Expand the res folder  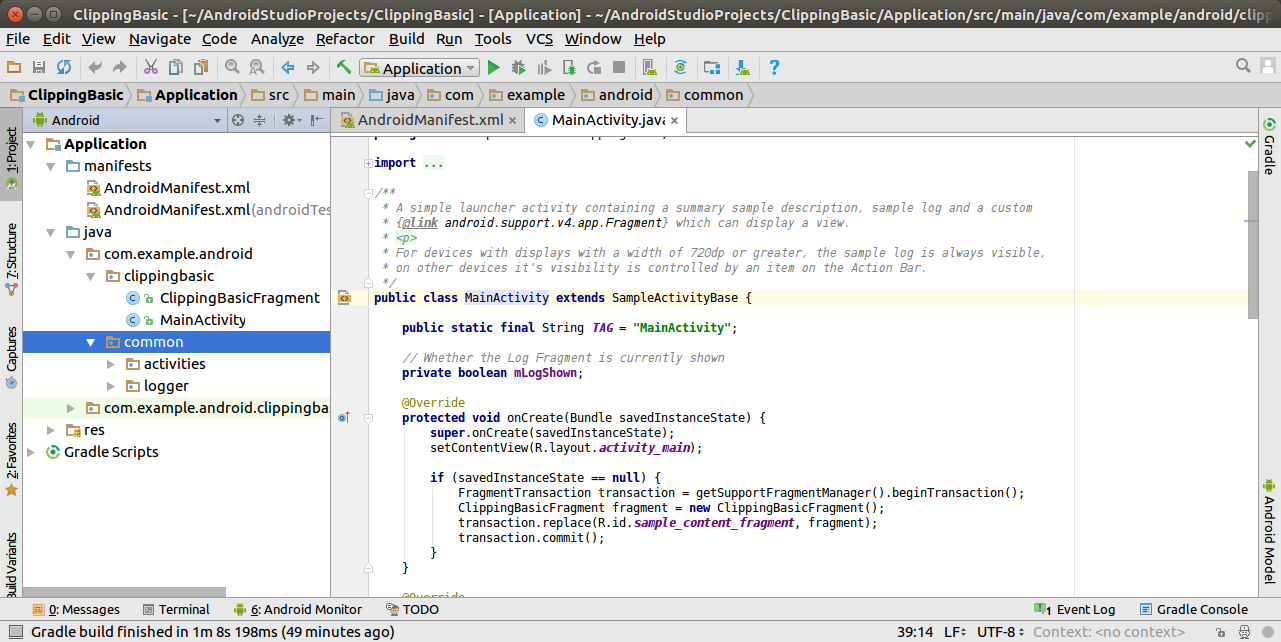coord(51,430)
